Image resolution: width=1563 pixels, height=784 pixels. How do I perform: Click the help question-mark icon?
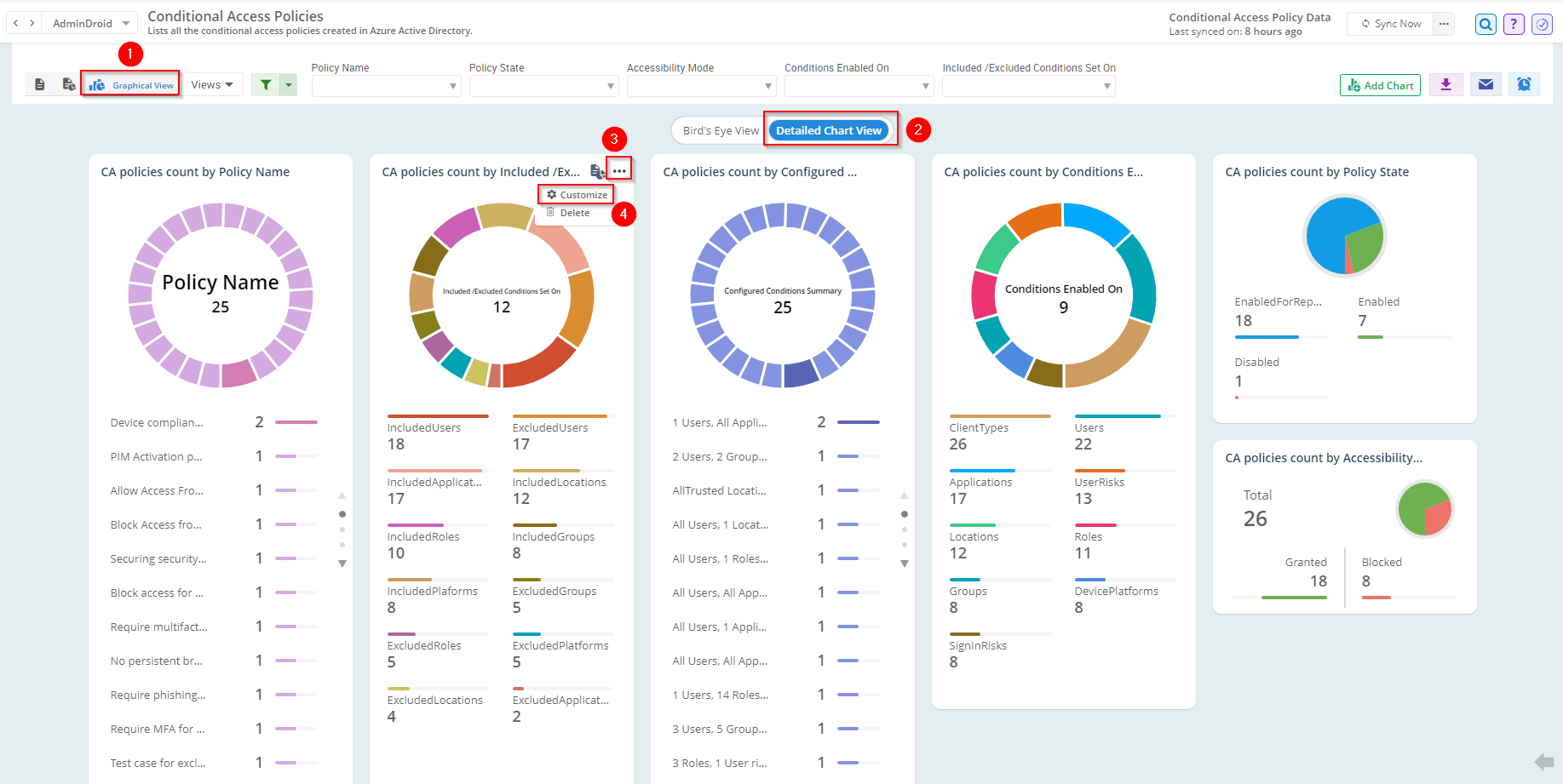(1514, 24)
